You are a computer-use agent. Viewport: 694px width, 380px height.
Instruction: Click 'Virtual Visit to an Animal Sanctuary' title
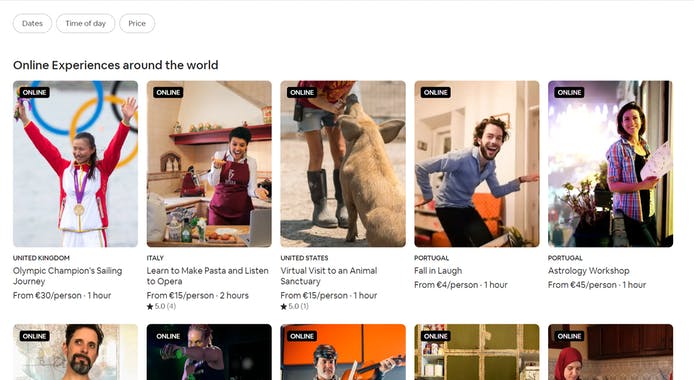[x=328, y=276]
